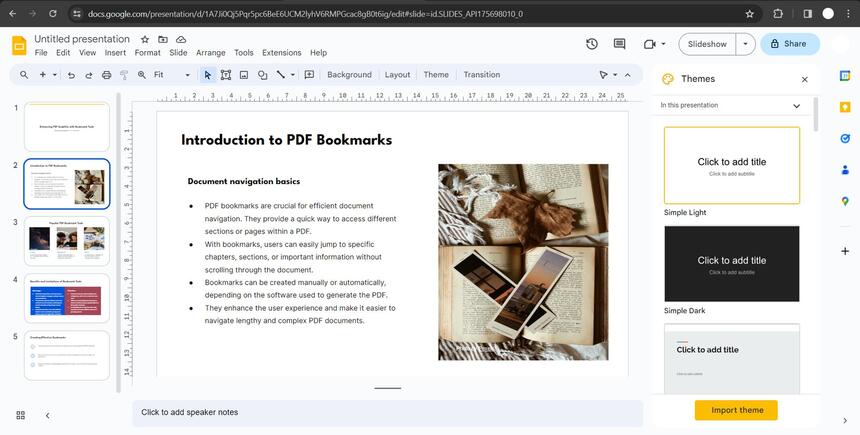Image resolution: width=860 pixels, height=435 pixels.
Task: Hide the menus with the up chevron
Action: tap(628, 75)
